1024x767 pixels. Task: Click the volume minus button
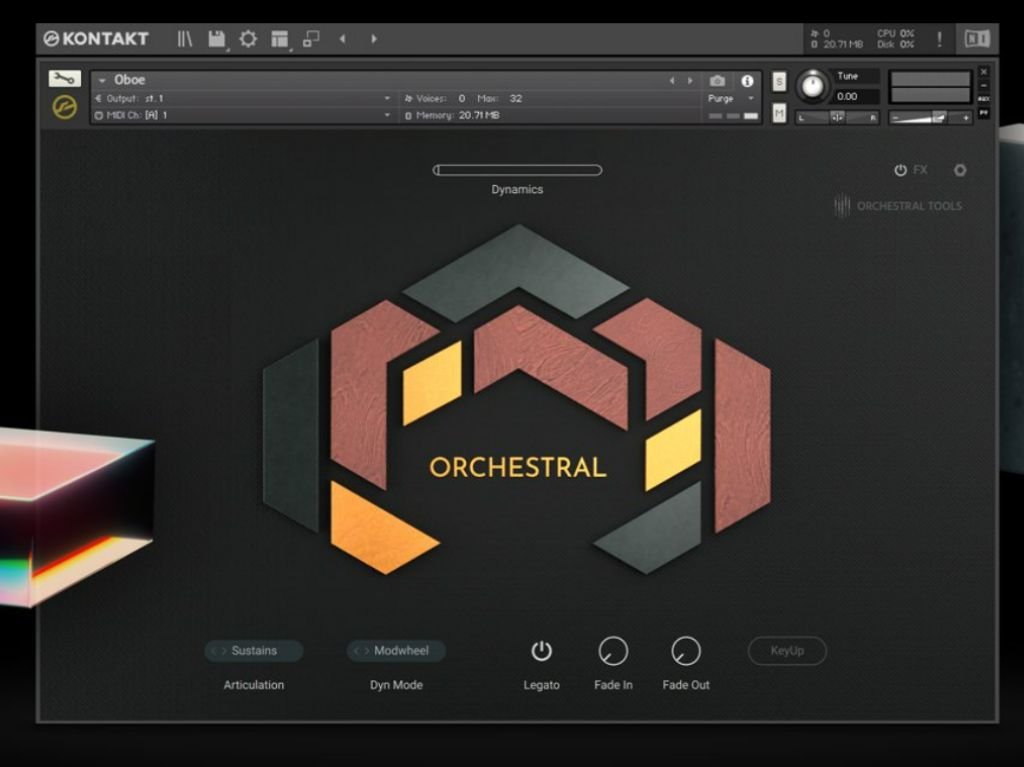tap(897, 118)
